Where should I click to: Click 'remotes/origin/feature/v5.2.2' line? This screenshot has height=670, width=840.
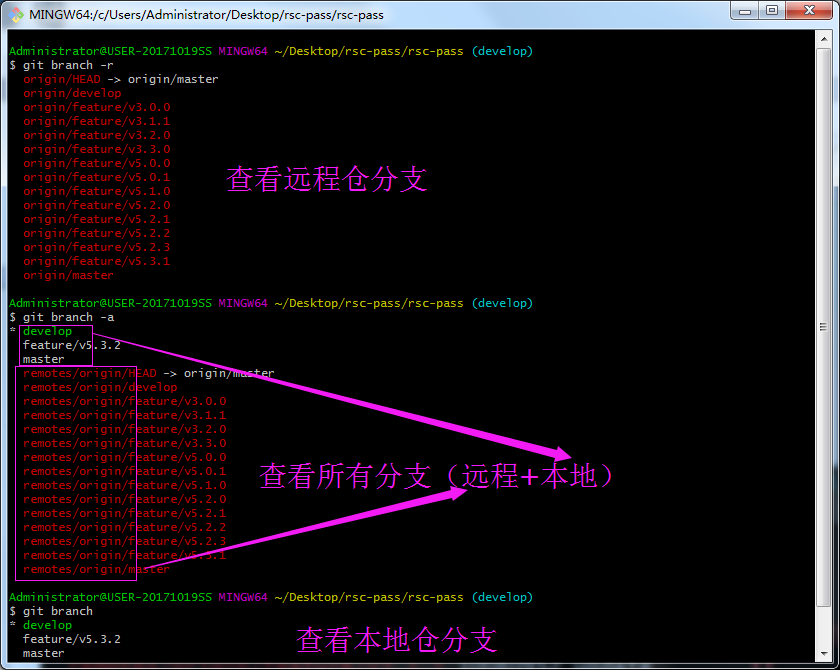pyautogui.click(x=124, y=527)
